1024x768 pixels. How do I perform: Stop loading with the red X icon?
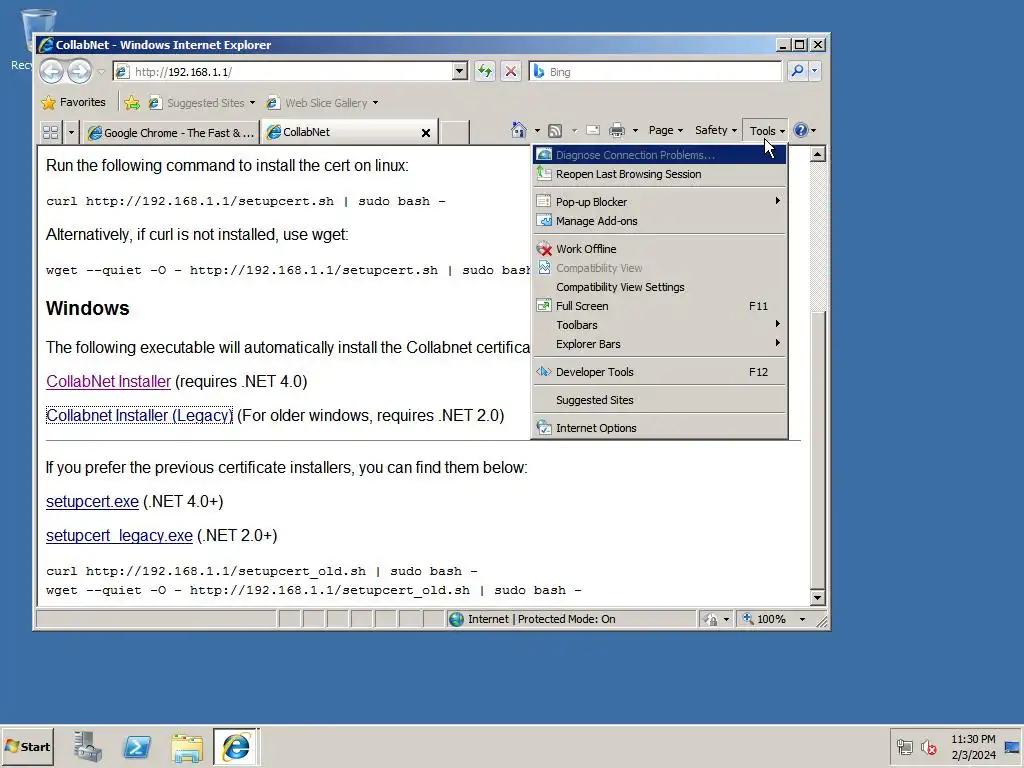click(511, 71)
